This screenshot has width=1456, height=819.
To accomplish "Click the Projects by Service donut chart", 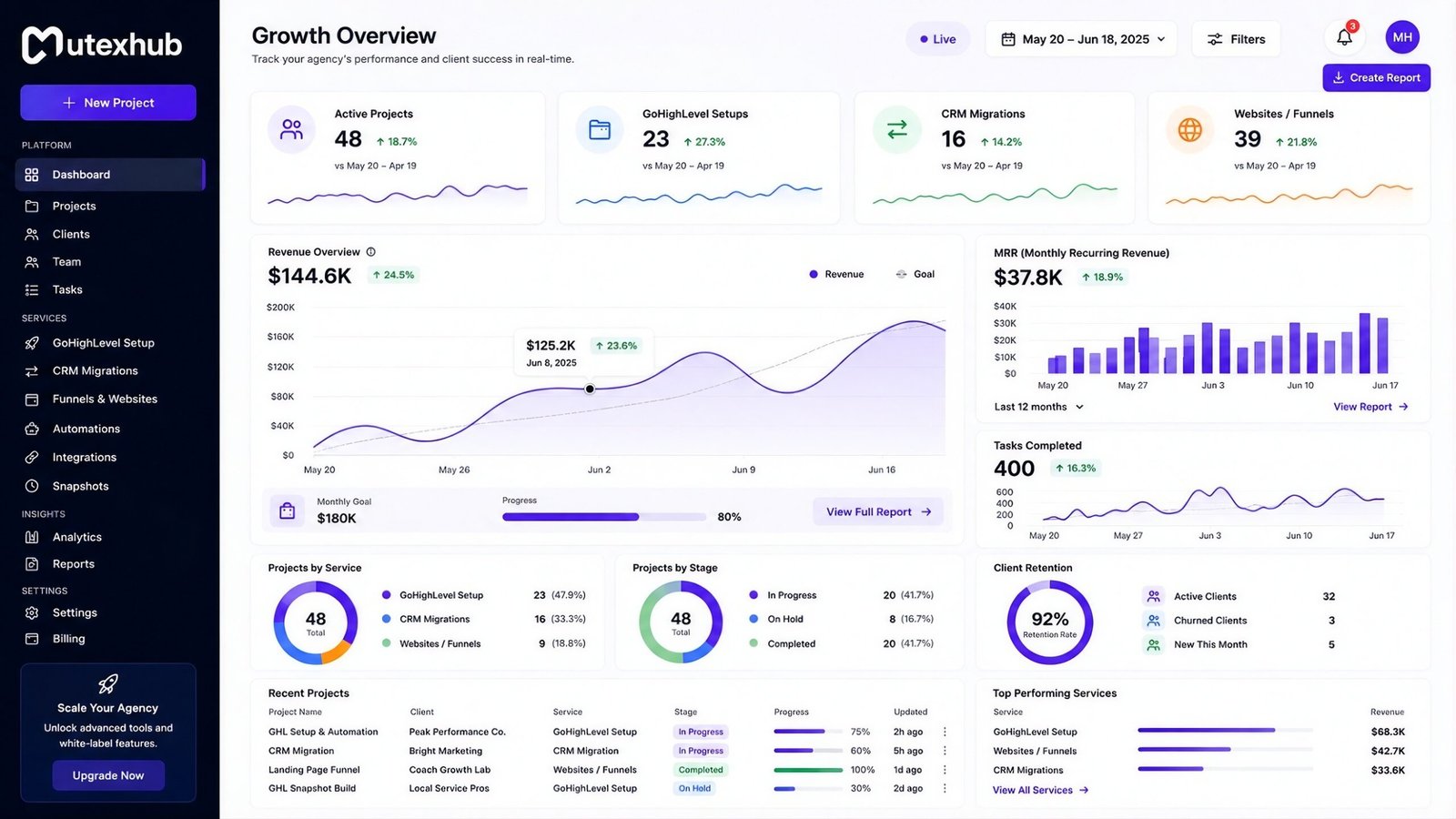I will pos(315,622).
